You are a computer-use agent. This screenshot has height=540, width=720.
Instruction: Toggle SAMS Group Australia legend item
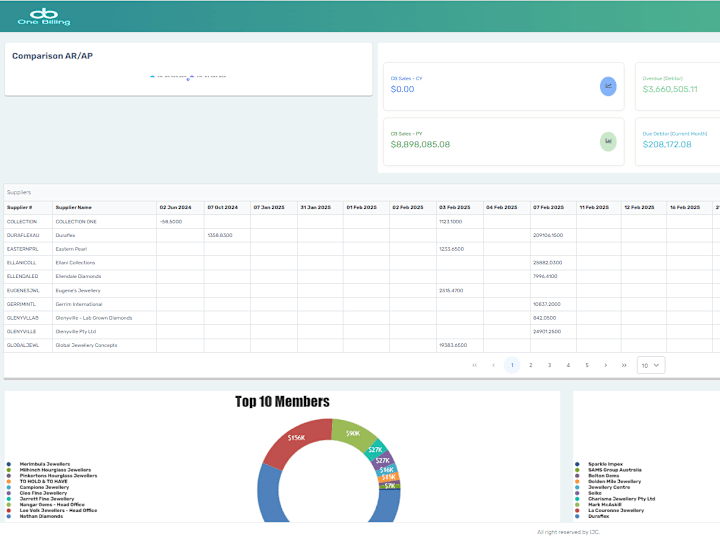tap(608, 470)
